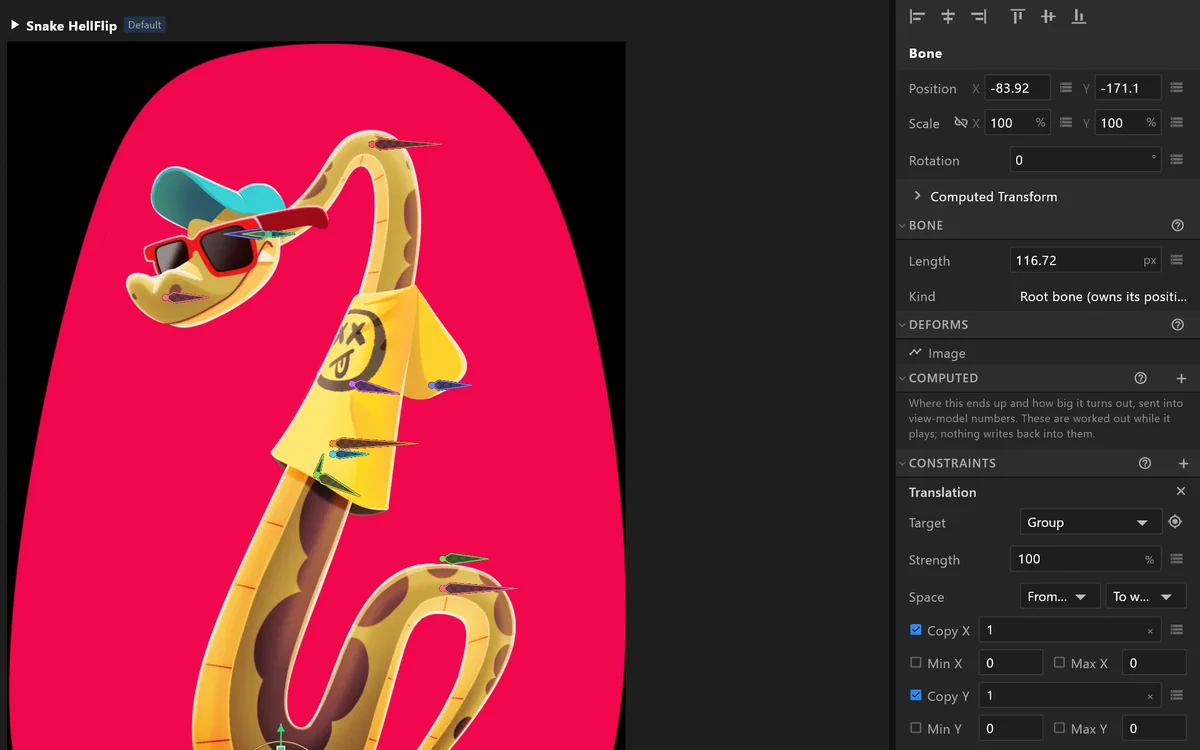Click the Strength percent field
This screenshot has height=750, width=1200.
(1085, 559)
